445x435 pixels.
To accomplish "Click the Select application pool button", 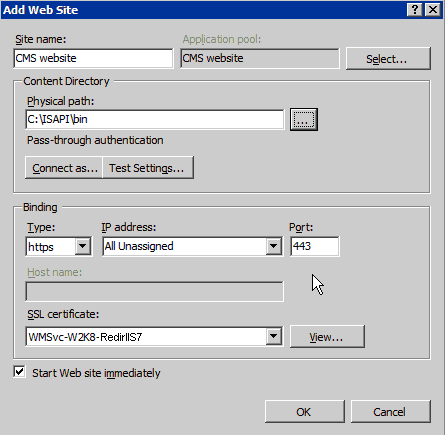I will (388, 59).
